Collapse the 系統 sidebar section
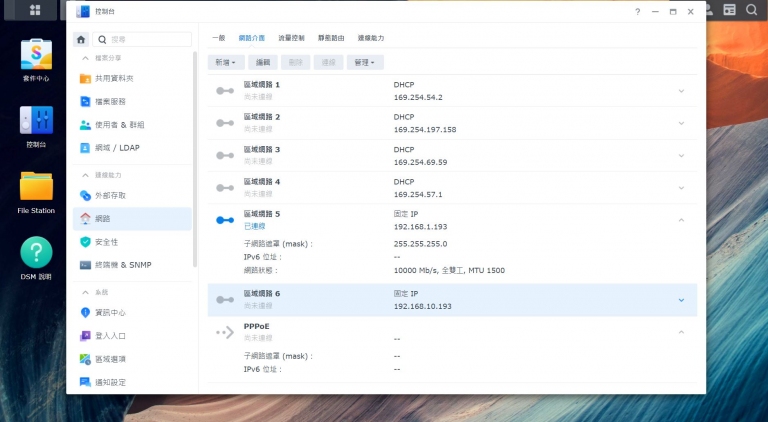This screenshot has height=422, width=768. (85, 292)
